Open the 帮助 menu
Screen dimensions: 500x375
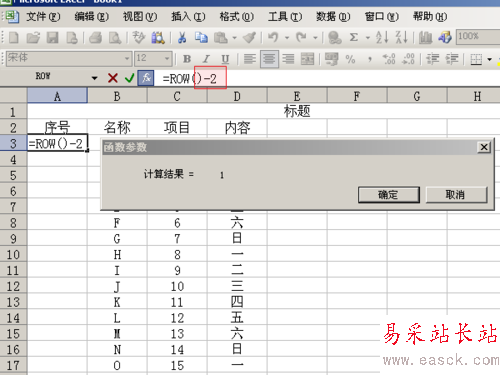(430, 17)
